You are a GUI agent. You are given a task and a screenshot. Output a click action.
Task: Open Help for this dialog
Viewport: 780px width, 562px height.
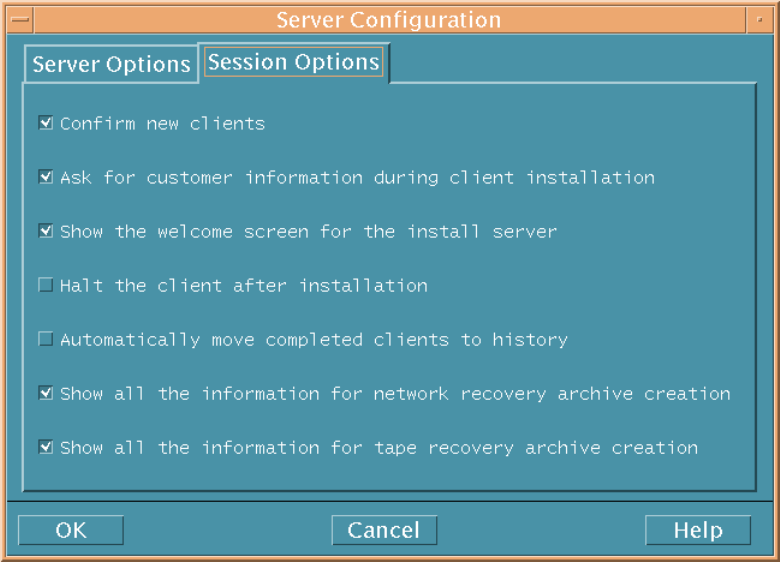(x=697, y=530)
